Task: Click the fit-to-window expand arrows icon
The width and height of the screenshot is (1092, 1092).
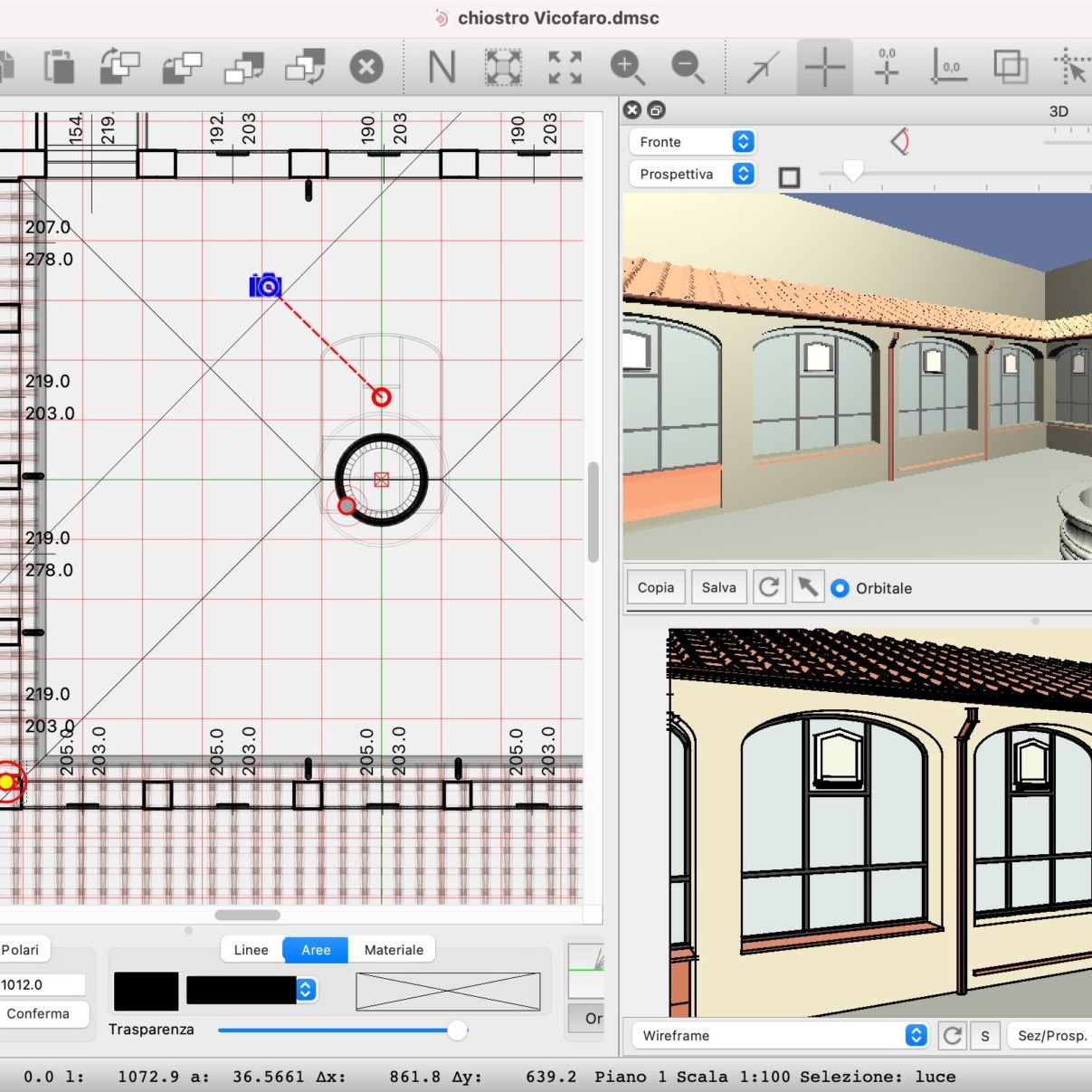Action: coord(565,67)
